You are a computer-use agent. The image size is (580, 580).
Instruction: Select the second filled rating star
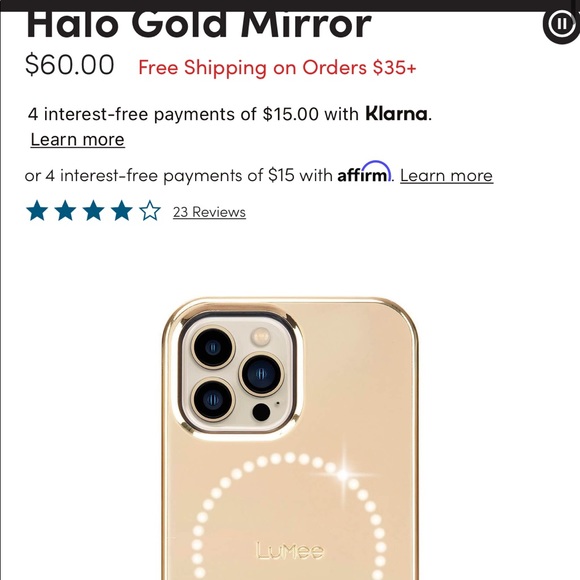click(65, 211)
